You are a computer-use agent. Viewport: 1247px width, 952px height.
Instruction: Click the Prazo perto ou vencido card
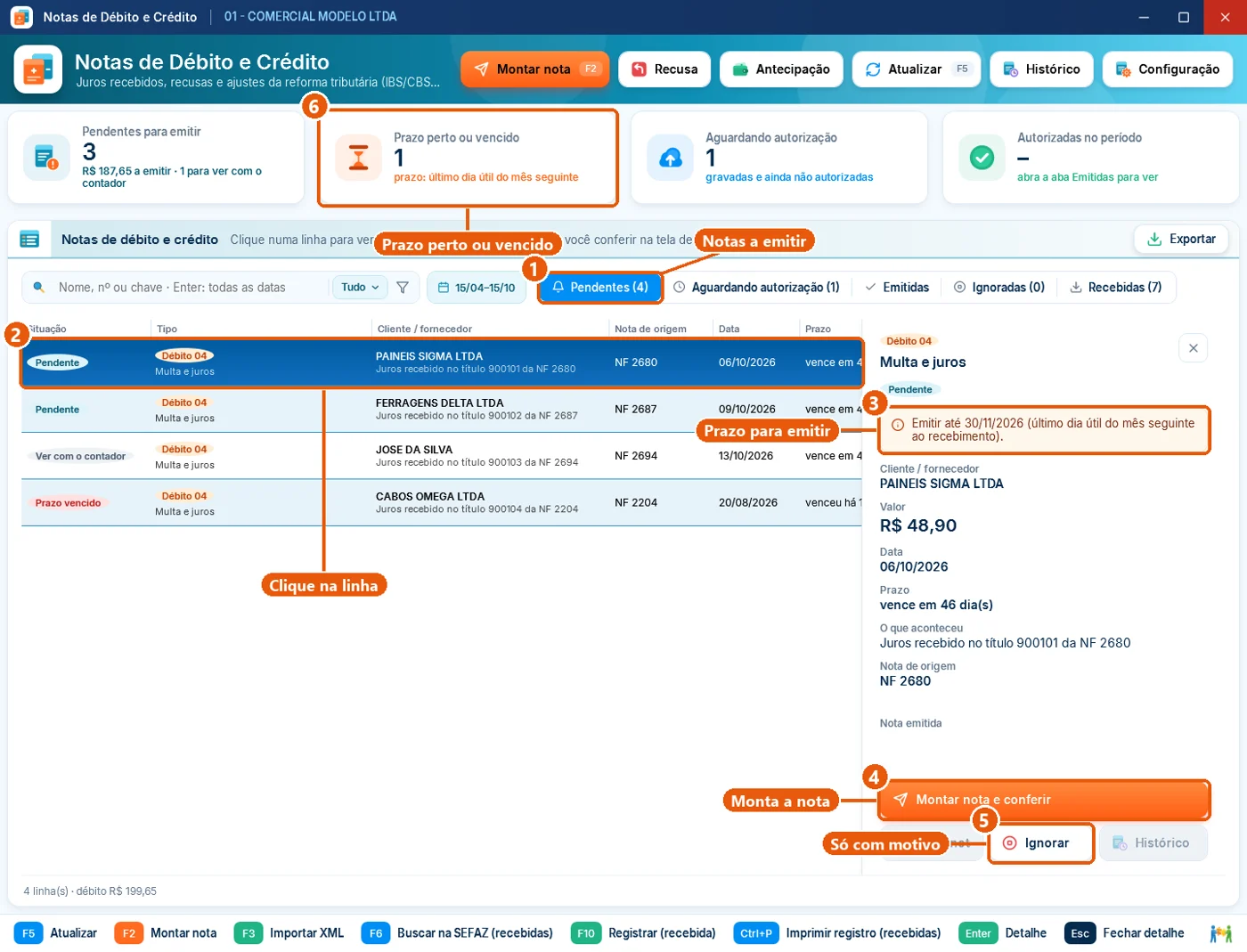click(468, 158)
